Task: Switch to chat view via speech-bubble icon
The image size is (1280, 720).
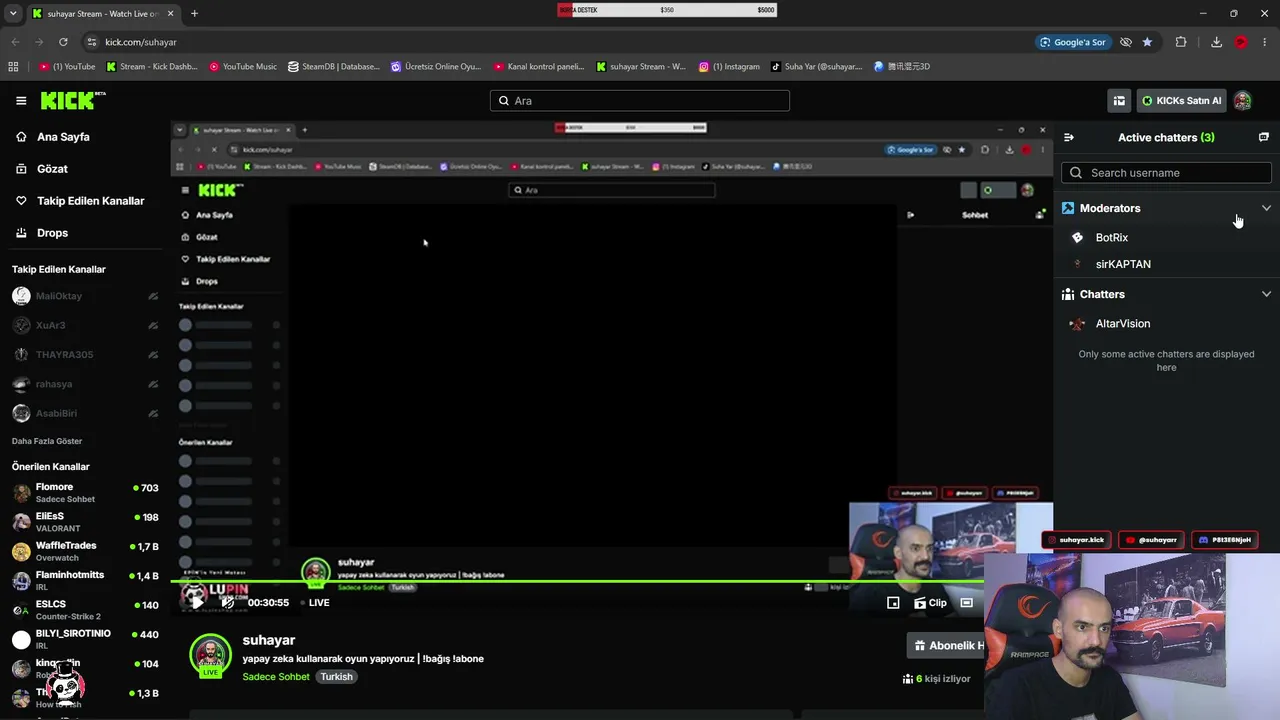Action: click(x=1263, y=137)
